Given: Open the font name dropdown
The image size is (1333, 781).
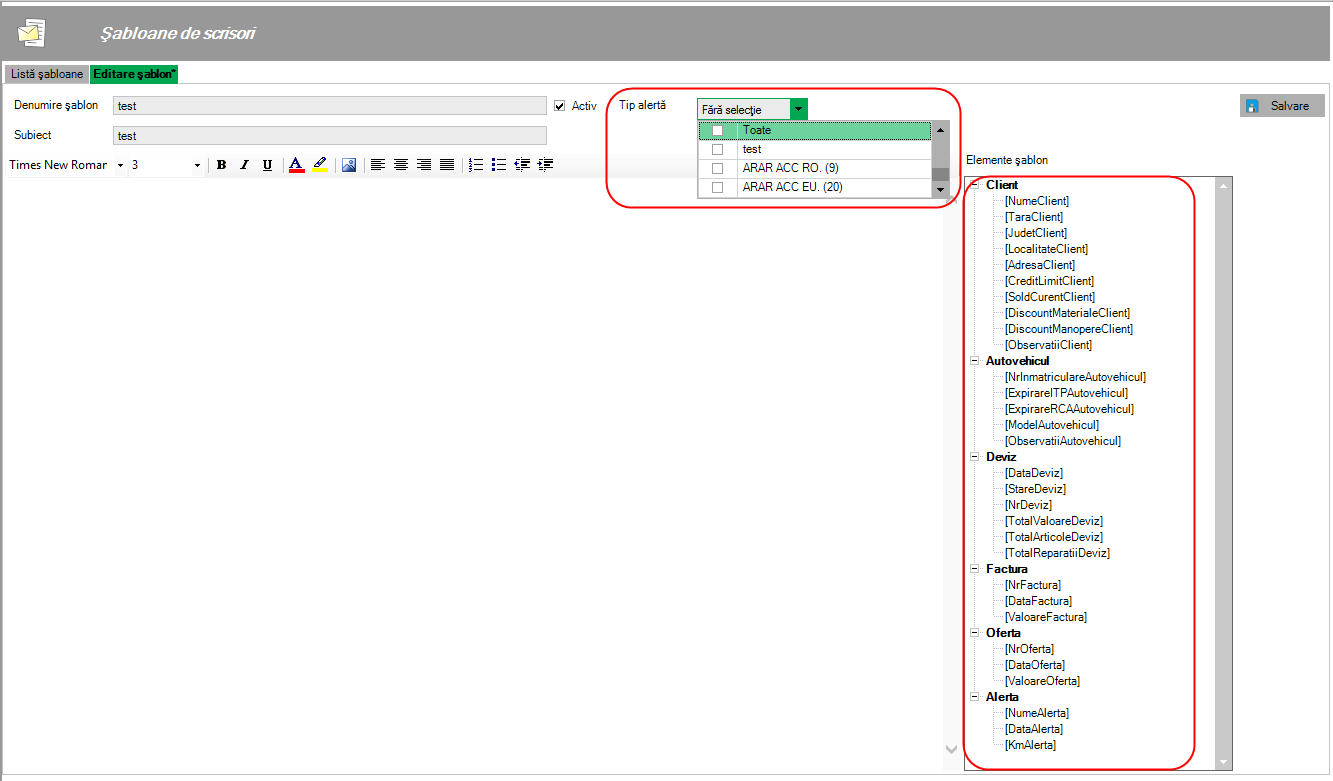Looking at the screenshot, I should 120,165.
